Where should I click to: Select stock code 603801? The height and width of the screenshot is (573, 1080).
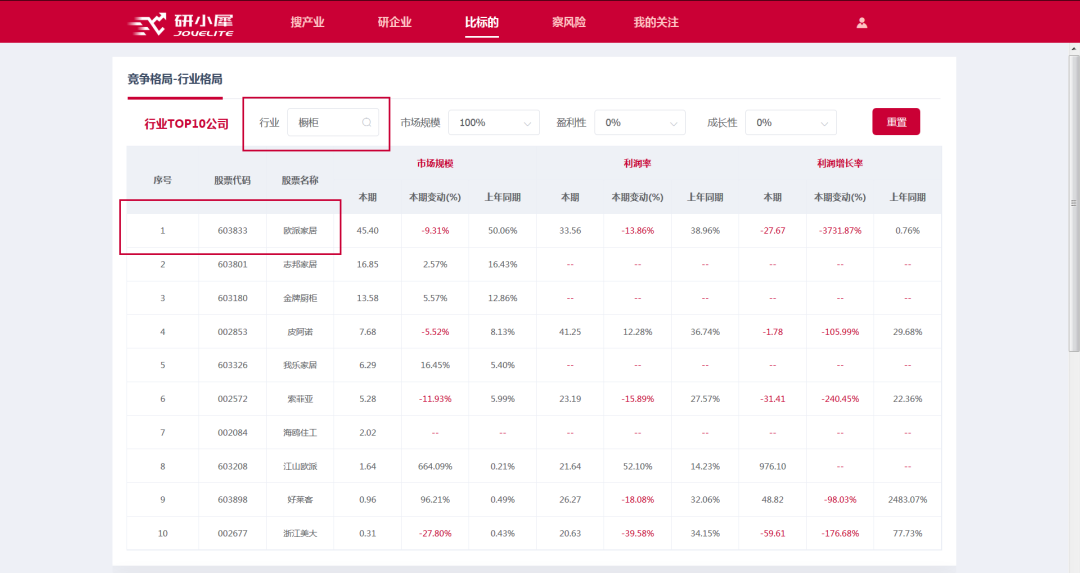(232, 264)
